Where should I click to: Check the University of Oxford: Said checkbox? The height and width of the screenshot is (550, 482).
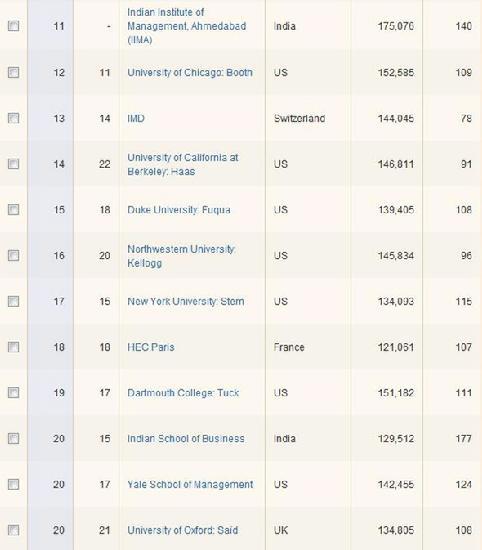(13, 530)
